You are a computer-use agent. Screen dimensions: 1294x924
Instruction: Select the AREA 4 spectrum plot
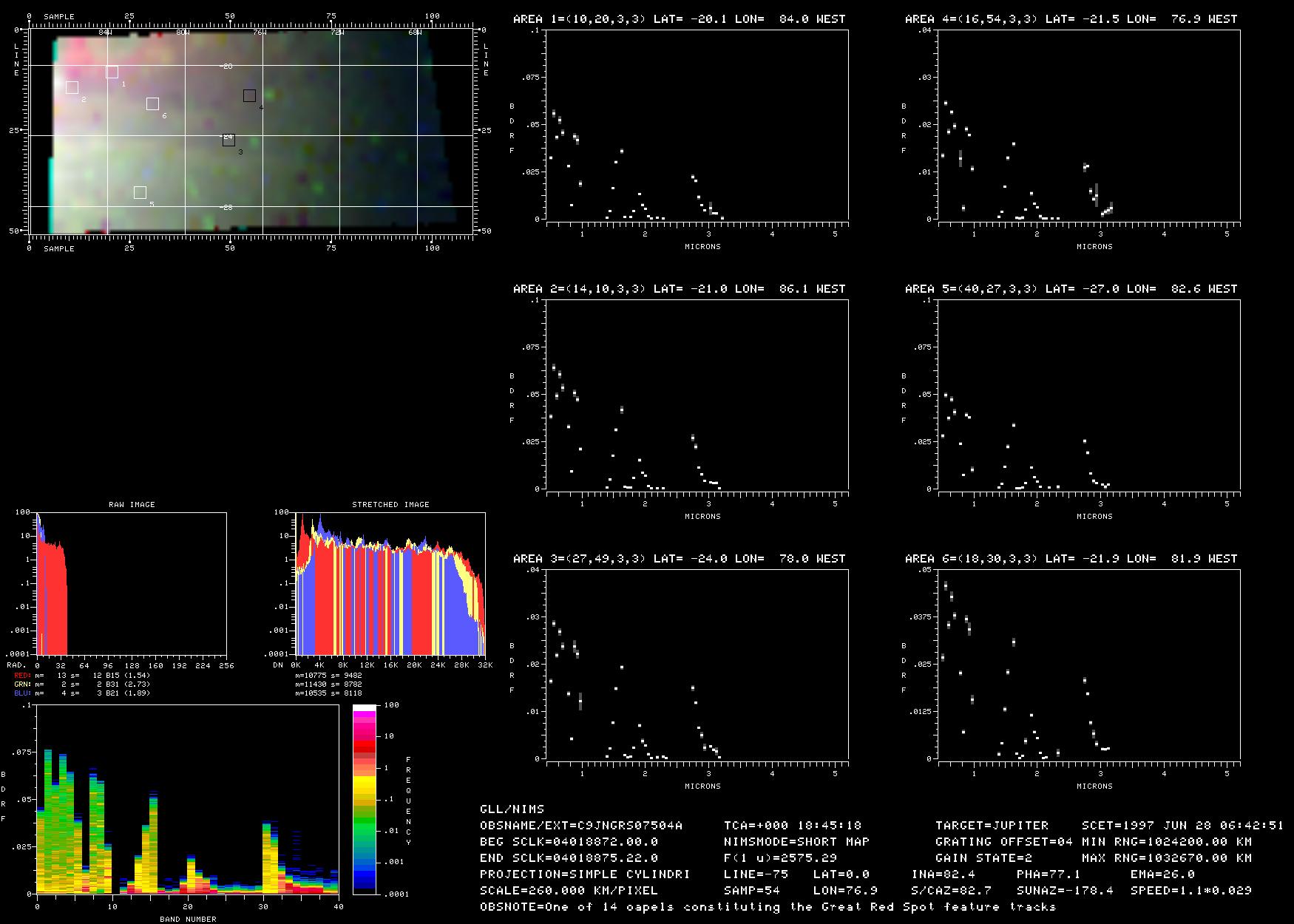tap(1088, 125)
